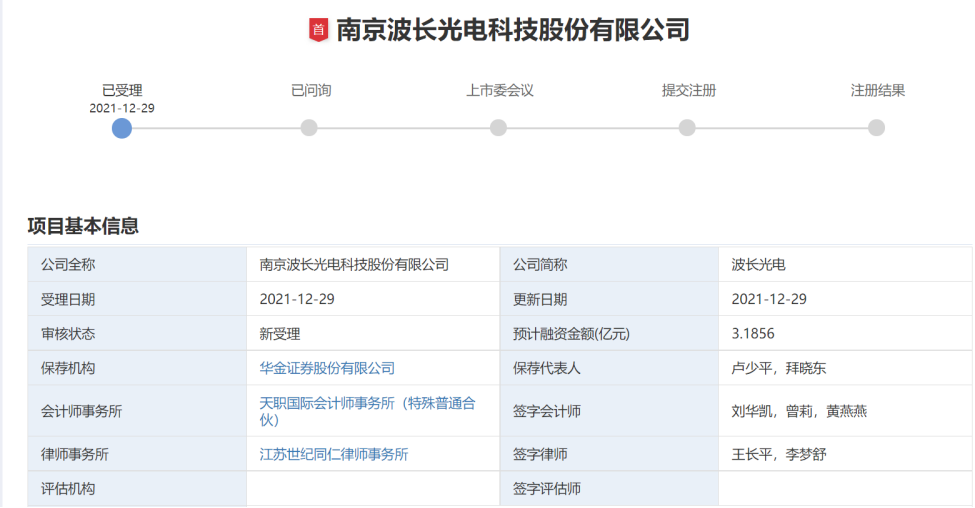Screen dimensions: 975x508
Task: Select the 注册结果 progress step dot
Action: [x=876, y=128]
